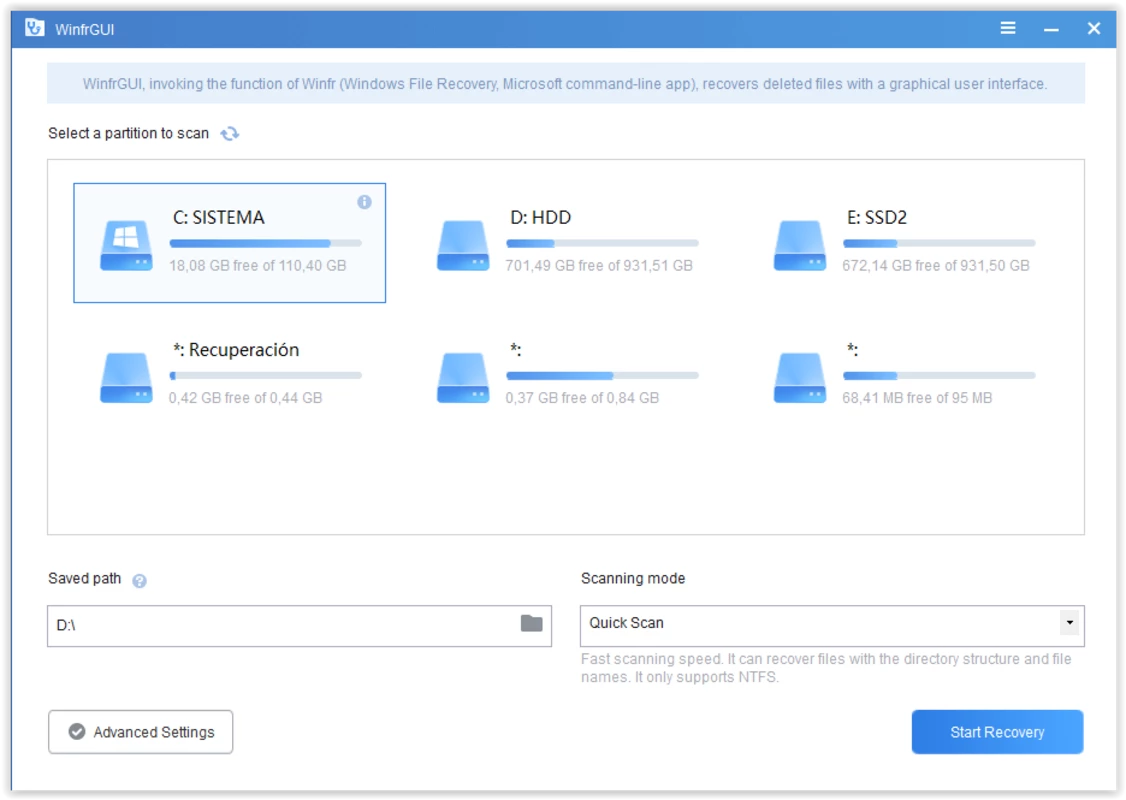Select the Recuperación partition drive icon
This screenshot has width=1126, height=800.
point(126,378)
